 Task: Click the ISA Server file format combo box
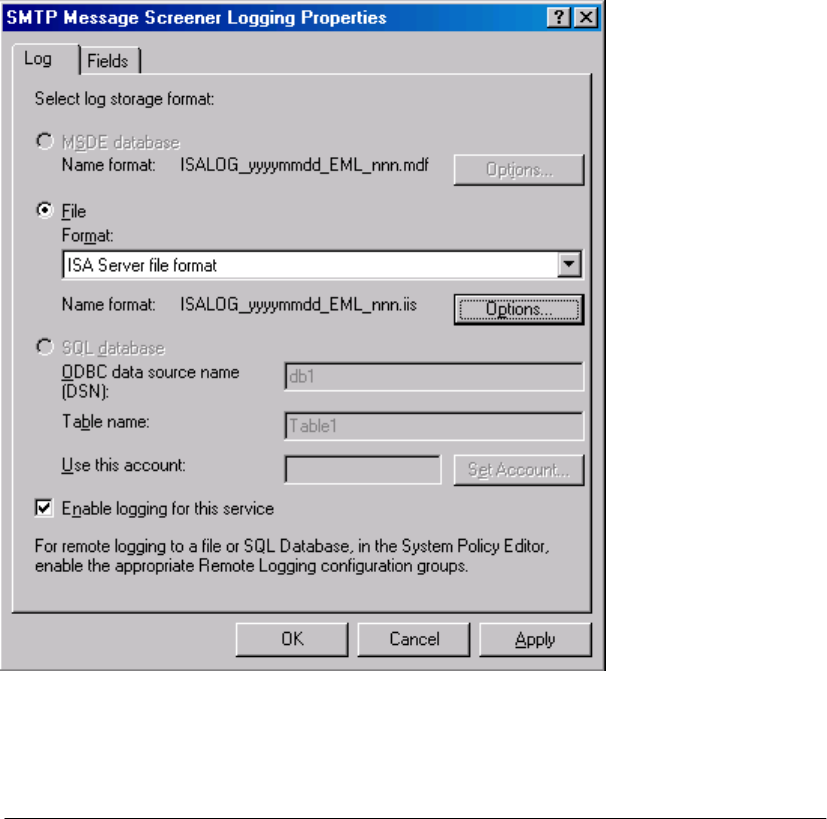(322, 264)
